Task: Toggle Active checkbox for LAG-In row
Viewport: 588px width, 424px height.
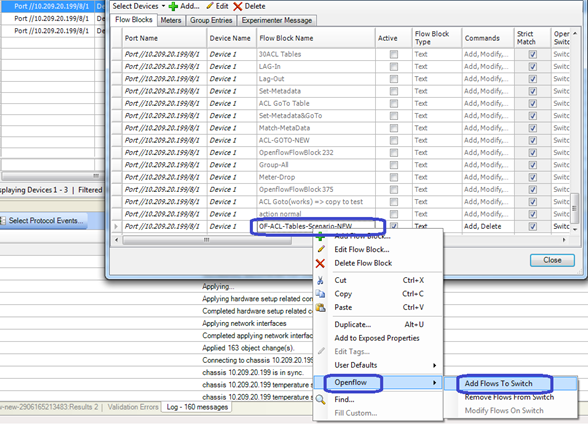Action: click(393, 67)
